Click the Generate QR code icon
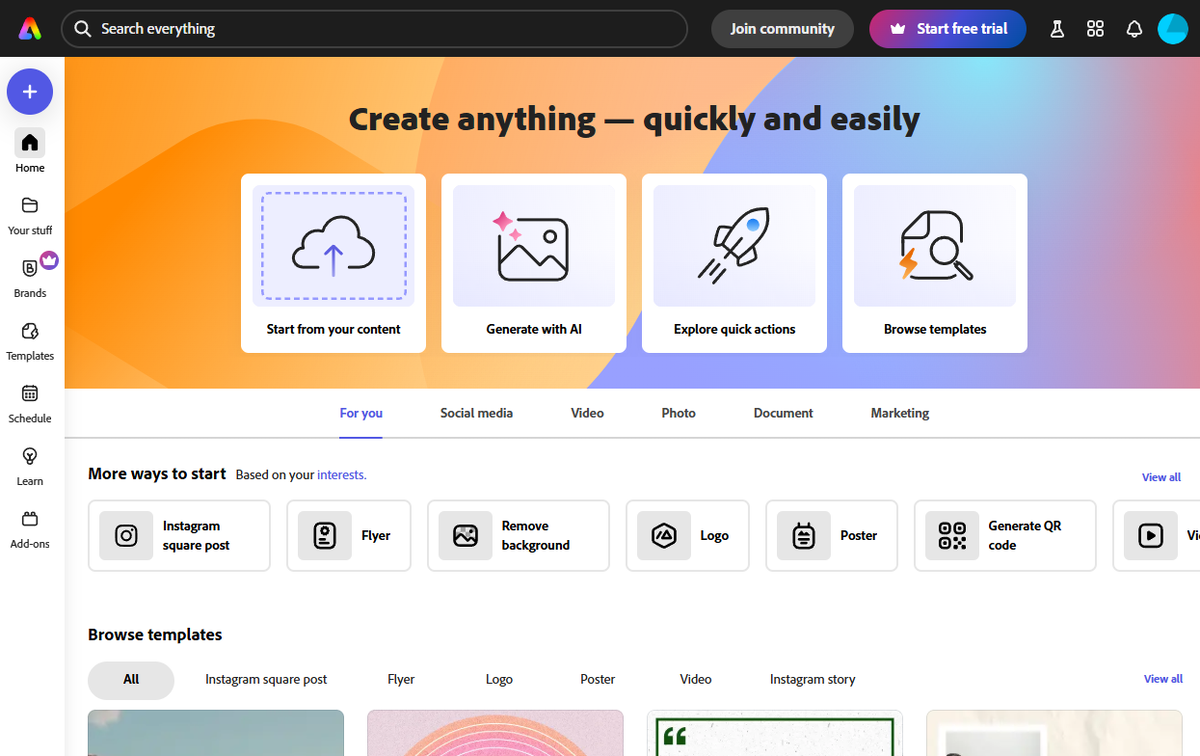This screenshot has height=756, width=1200. coord(952,536)
